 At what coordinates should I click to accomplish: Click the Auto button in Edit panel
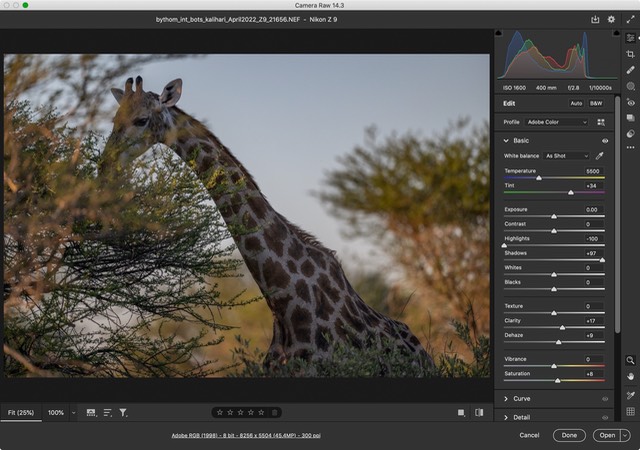click(576, 103)
